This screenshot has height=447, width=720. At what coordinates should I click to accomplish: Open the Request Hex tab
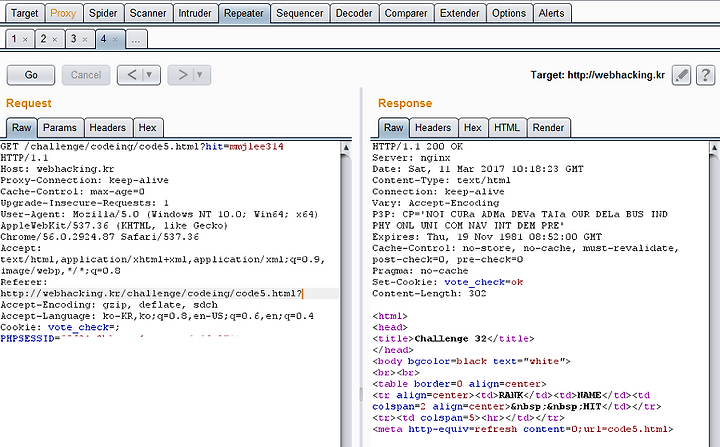[x=147, y=128]
